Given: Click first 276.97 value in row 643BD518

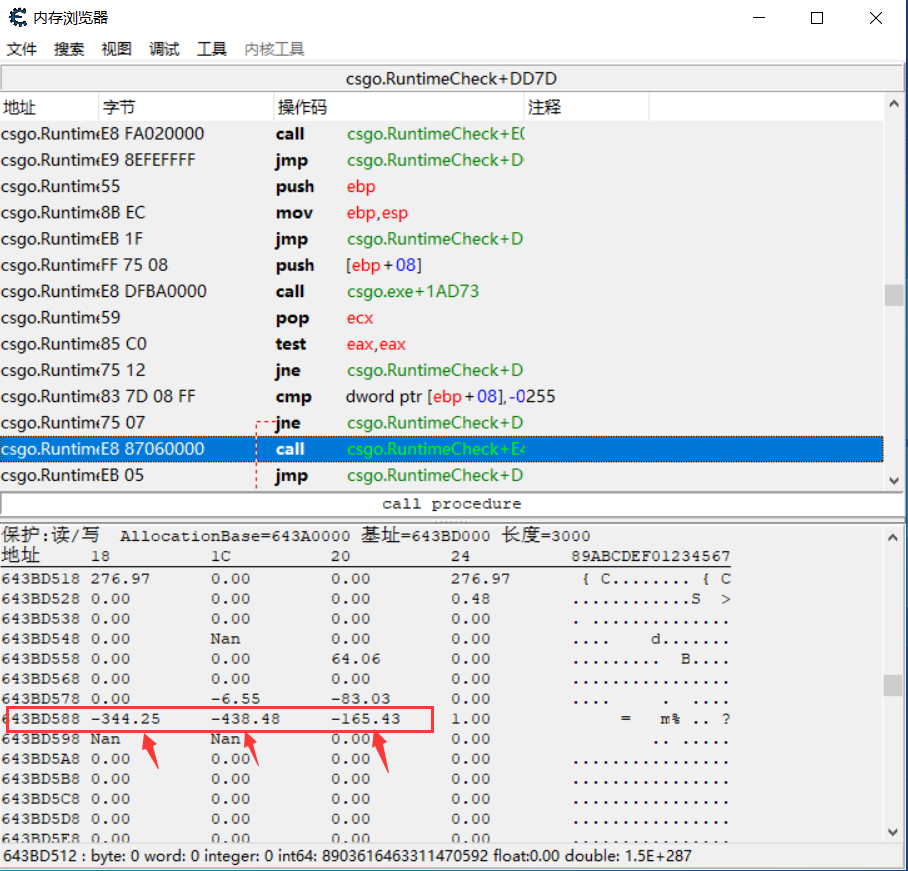Looking at the screenshot, I should click(x=120, y=579).
